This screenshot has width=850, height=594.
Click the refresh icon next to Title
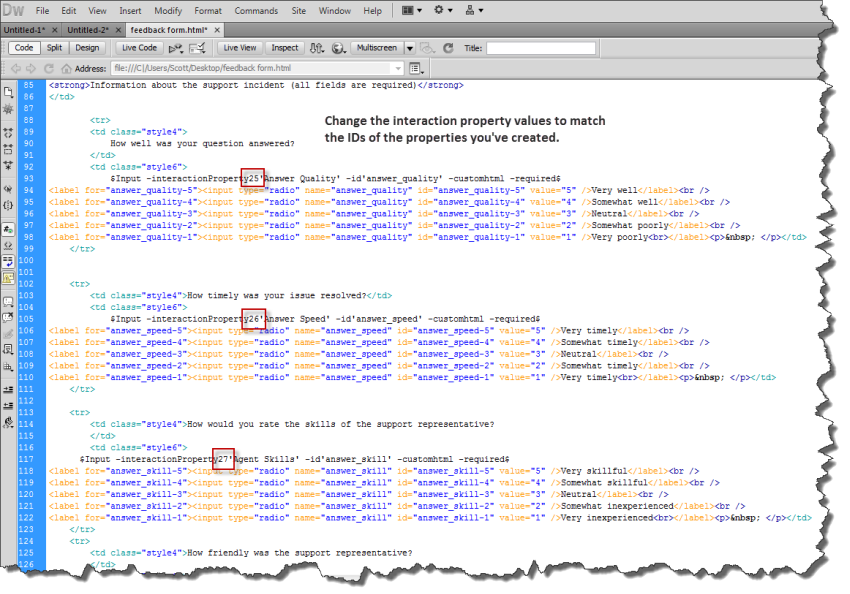(448, 48)
